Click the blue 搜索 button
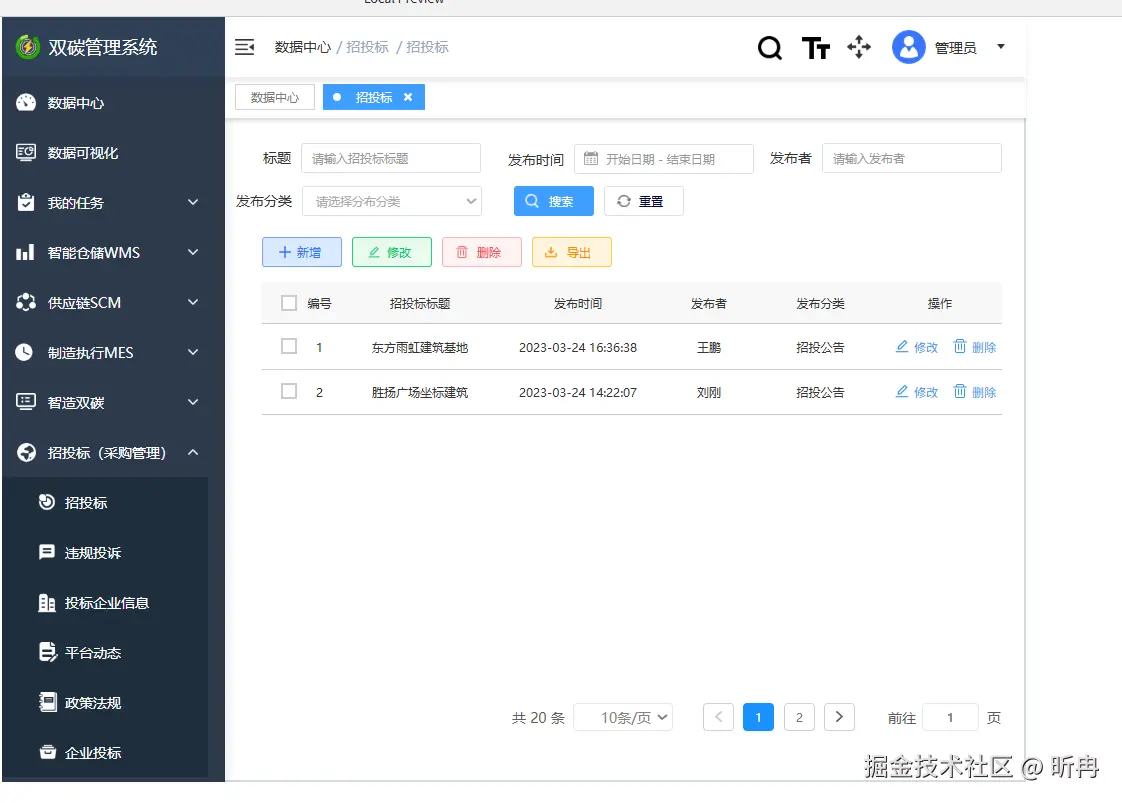Viewport: 1122px width, 803px height. pos(554,201)
